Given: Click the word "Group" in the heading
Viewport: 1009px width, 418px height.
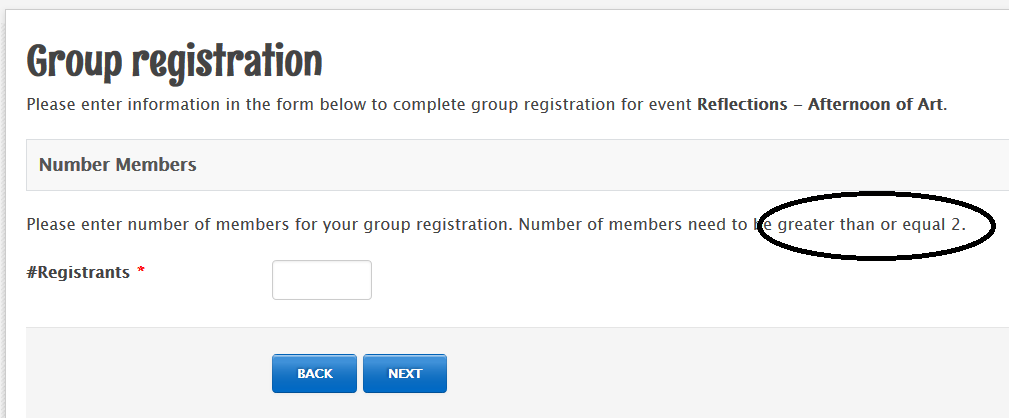Looking at the screenshot, I should [x=75, y=62].
